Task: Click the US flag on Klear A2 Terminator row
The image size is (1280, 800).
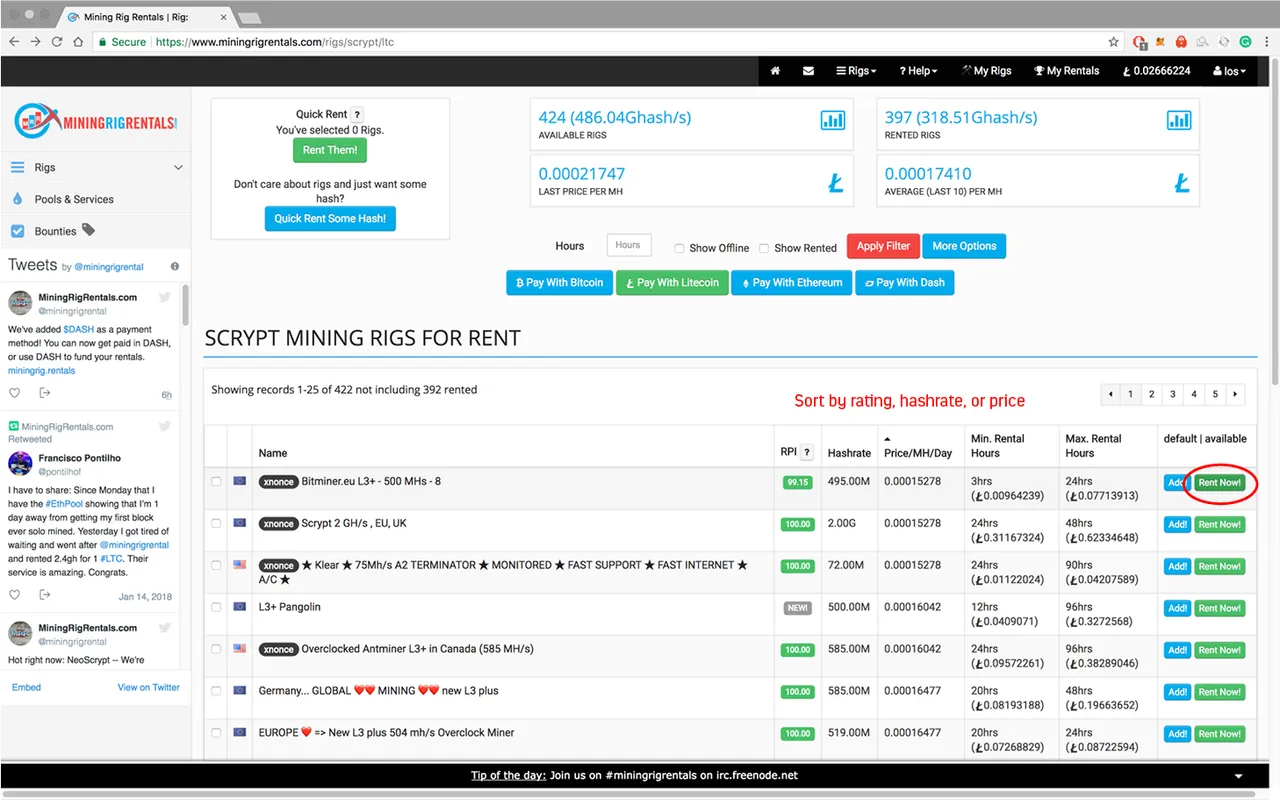Action: [239, 564]
